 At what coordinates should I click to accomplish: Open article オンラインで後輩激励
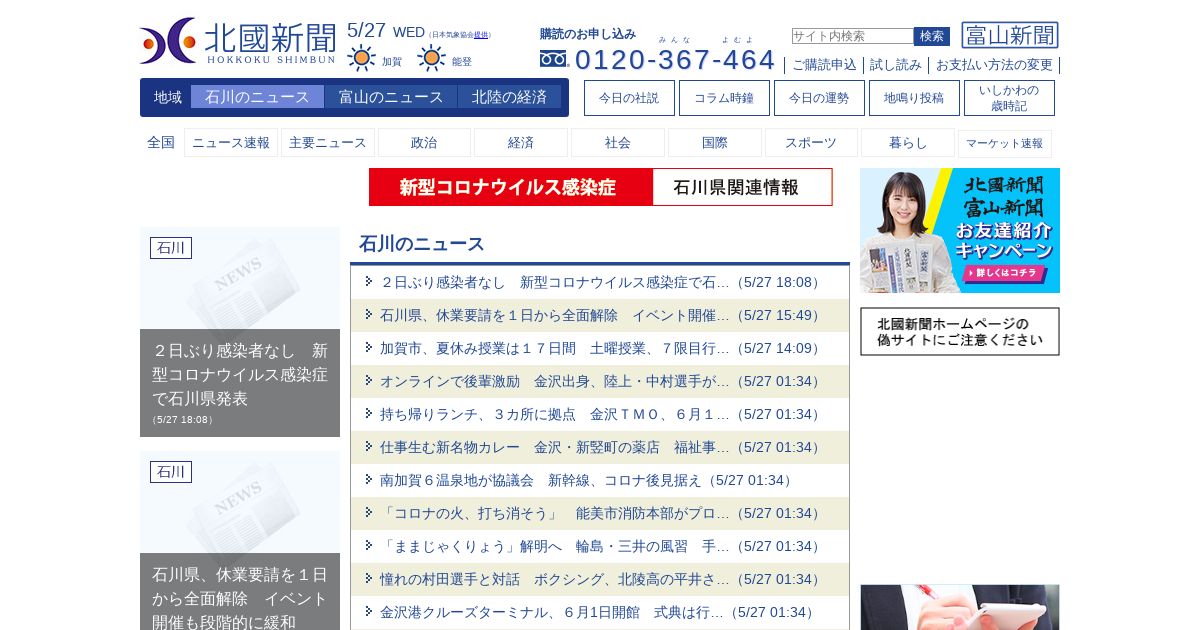tap(600, 381)
